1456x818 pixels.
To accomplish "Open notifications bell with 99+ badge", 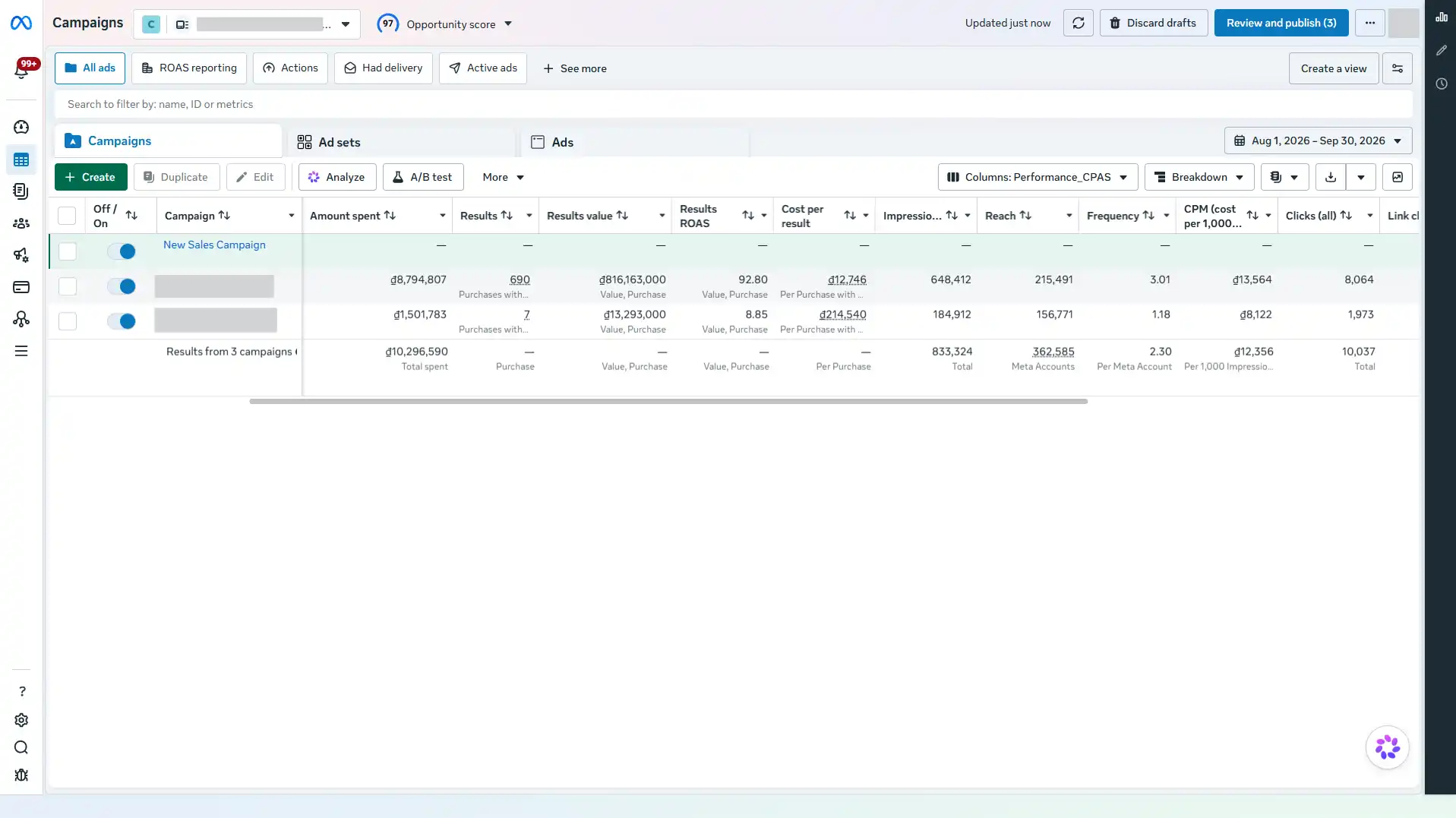I will [21, 70].
